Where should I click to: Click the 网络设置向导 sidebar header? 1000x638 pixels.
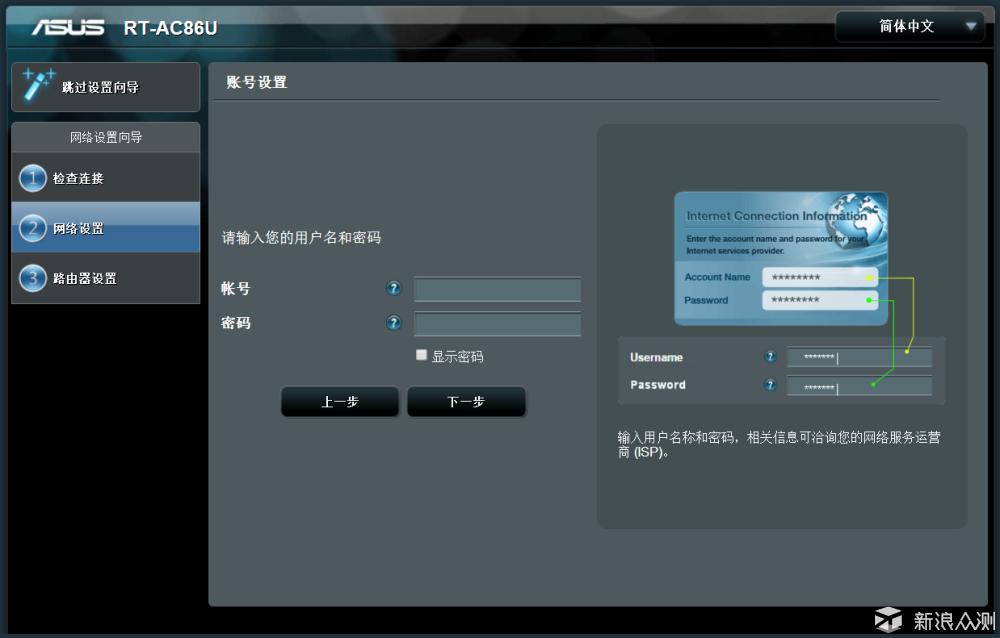(105, 137)
